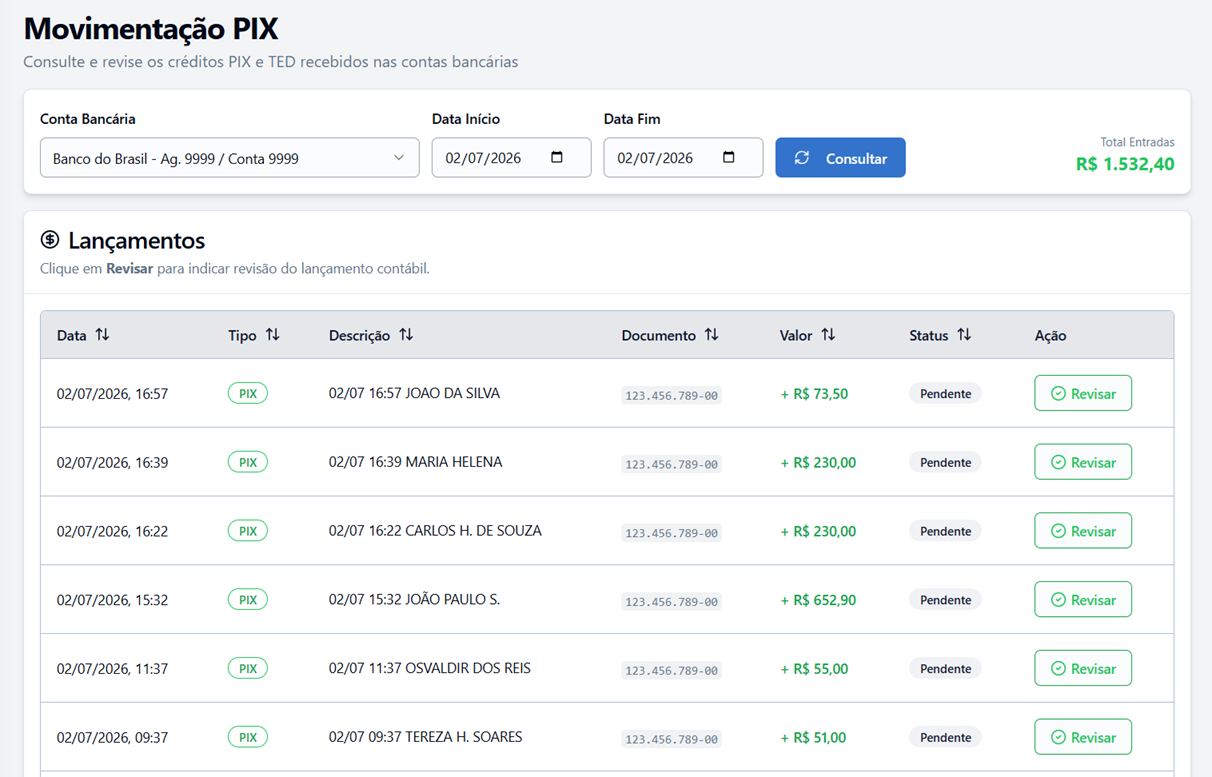Click PIX badge in JOAO DA SILVA row
Viewport: 1212px width, 777px height.
pyautogui.click(x=248, y=393)
